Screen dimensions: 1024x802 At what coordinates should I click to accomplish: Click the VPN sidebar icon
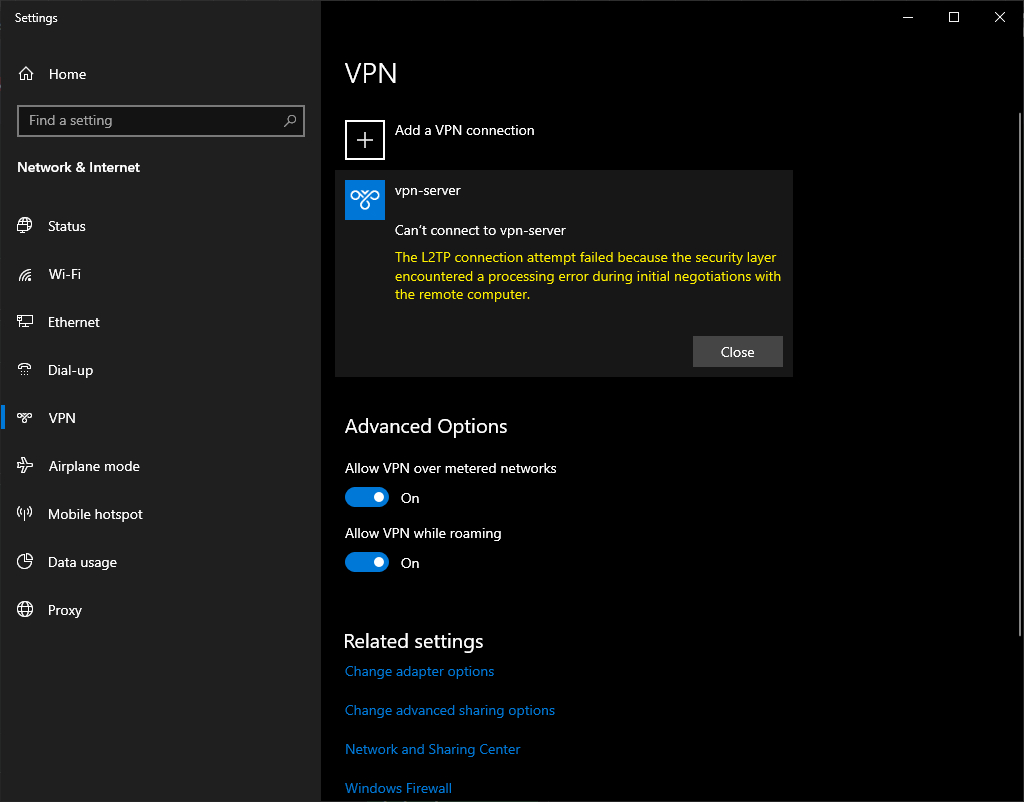25,418
